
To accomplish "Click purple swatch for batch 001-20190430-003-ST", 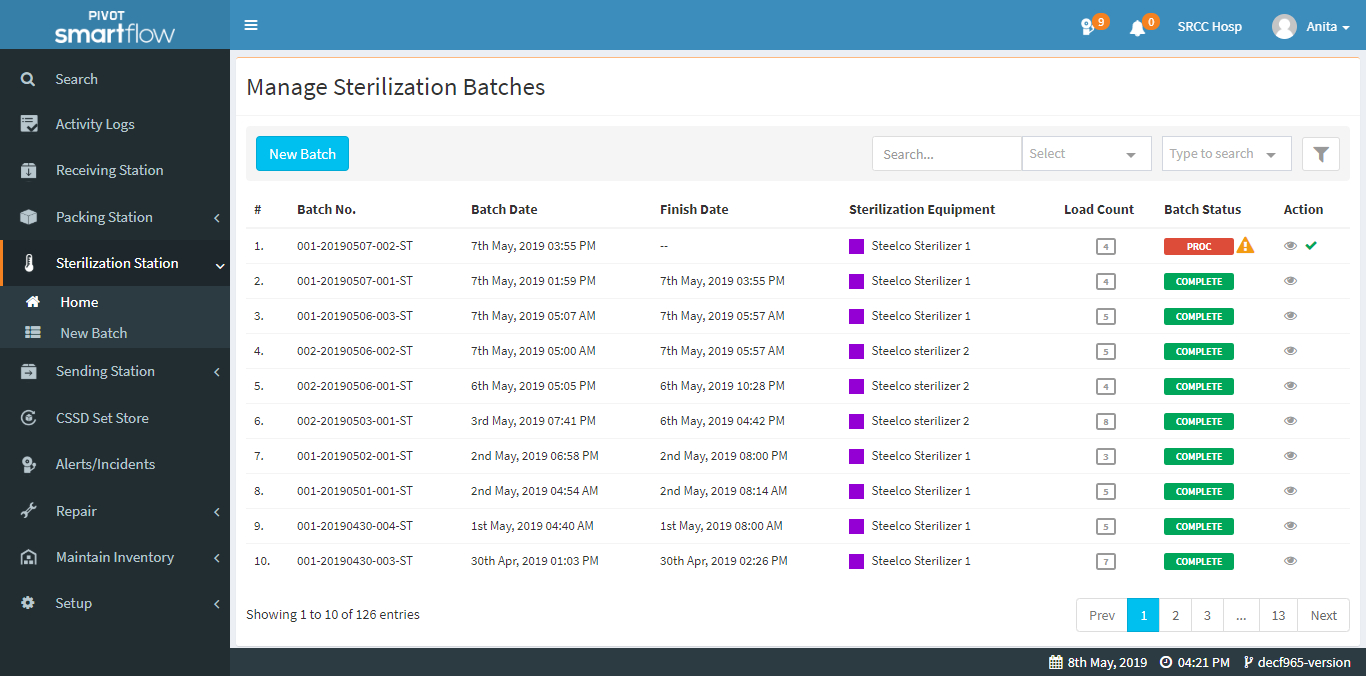I will 856,561.
